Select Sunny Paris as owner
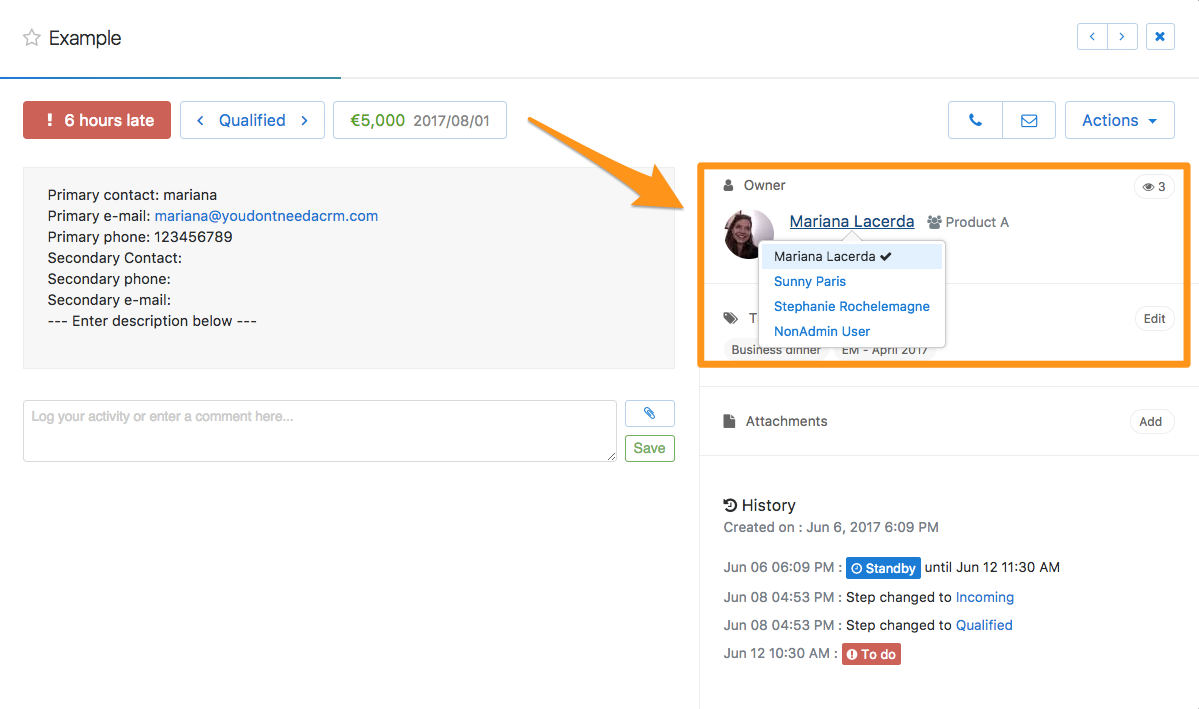1199x709 pixels. (x=810, y=281)
